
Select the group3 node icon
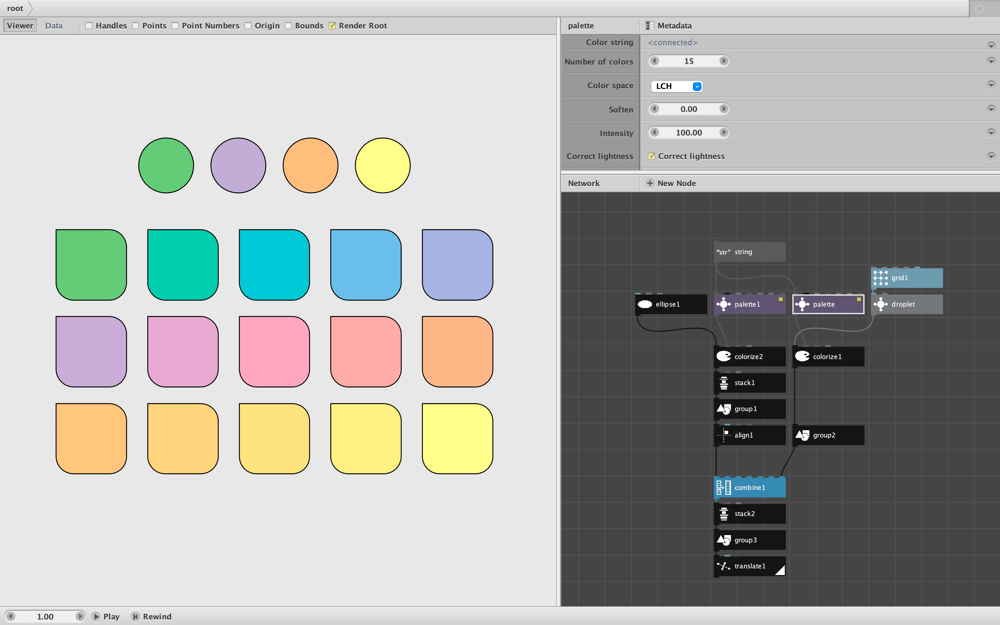[723, 540]
